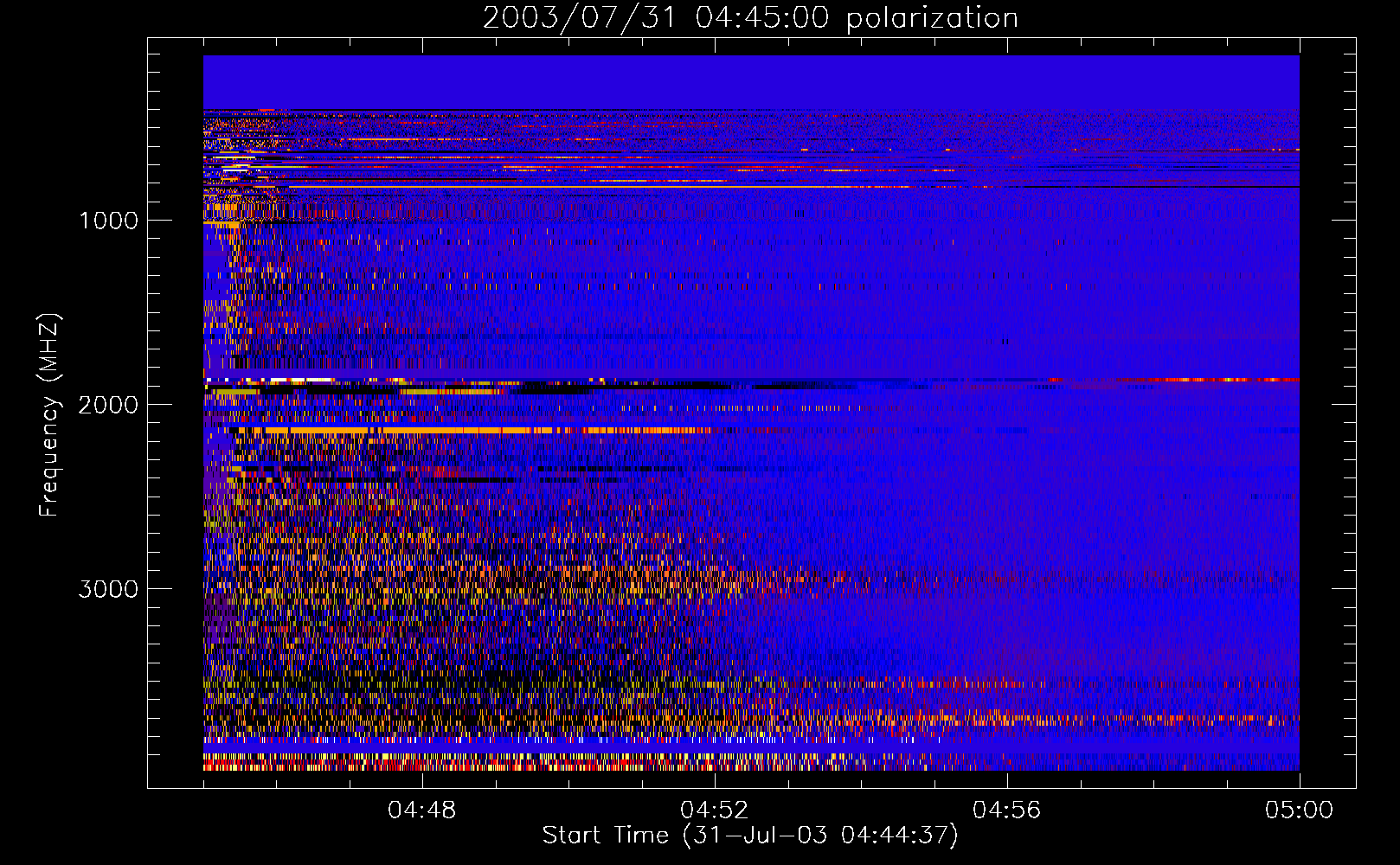
Task: Click the 1000 frequency tick label
Action: pyautogui.click(x=108, y=221)
